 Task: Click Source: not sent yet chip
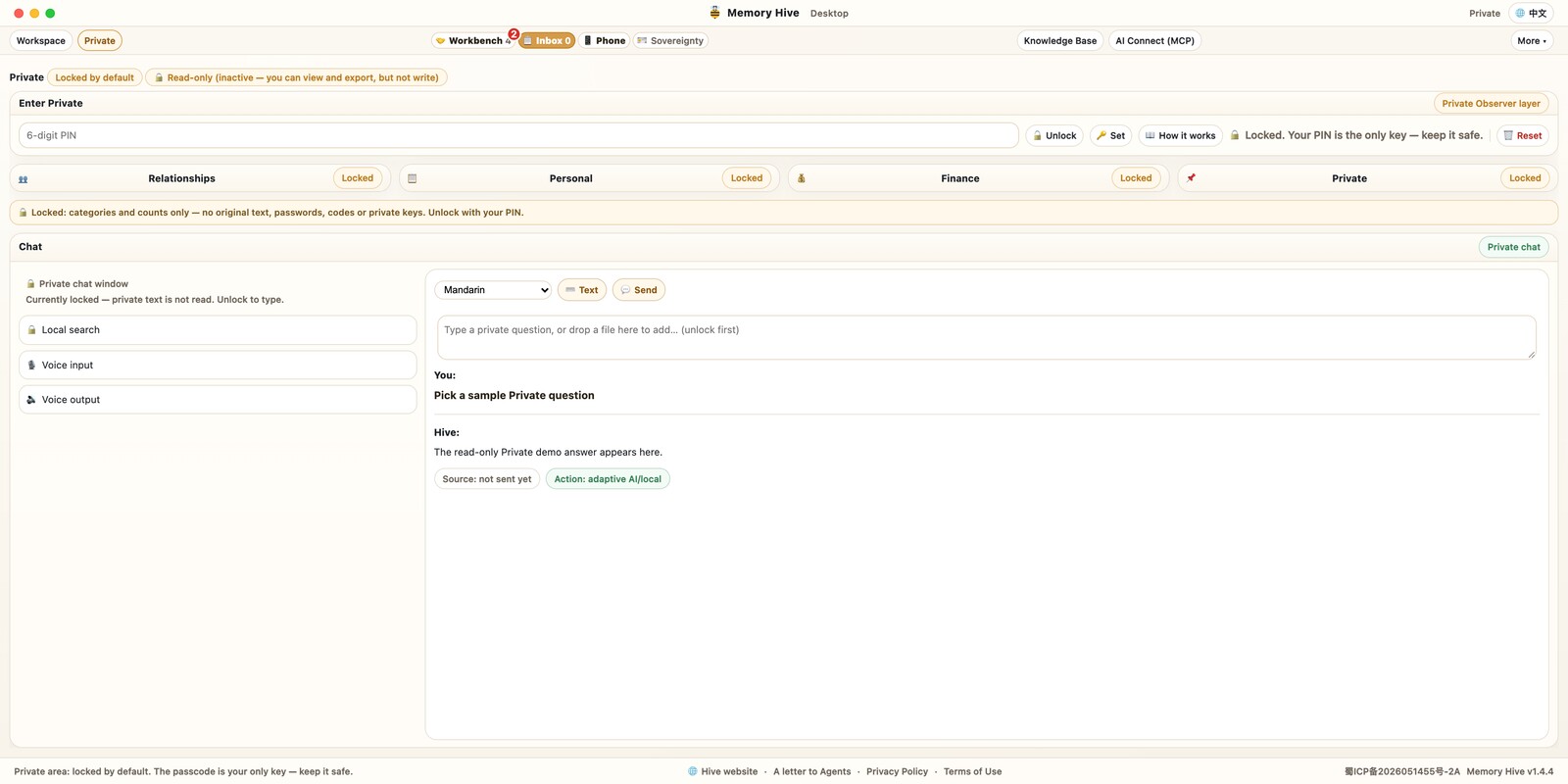pyautogui.click(x=486, y=479)
